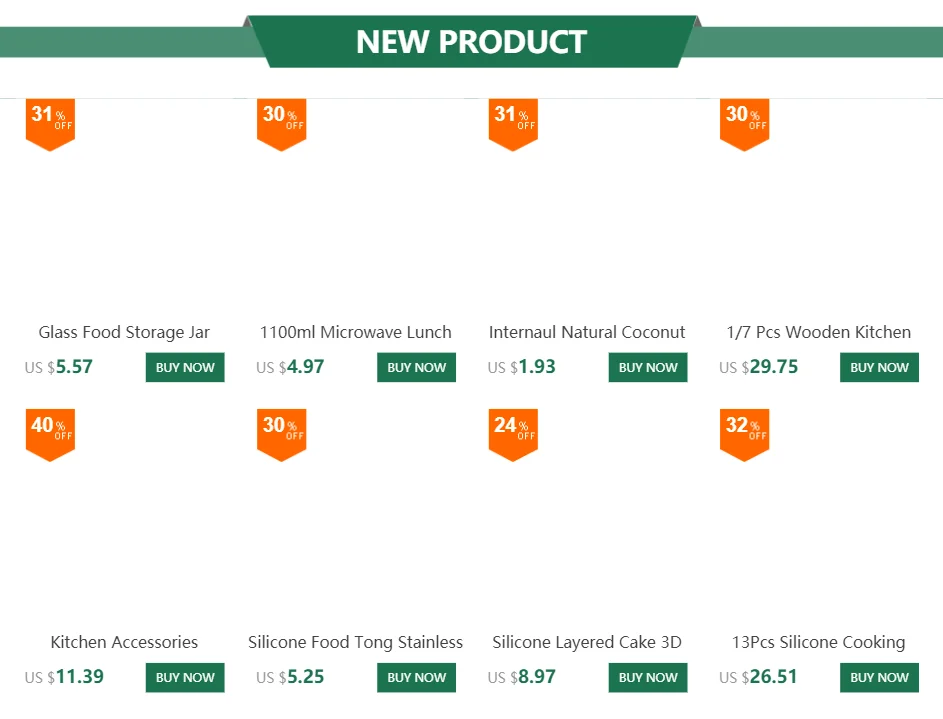This screenshot has height=719, width=943.
Task: Click the 30% off badge above 1100ml Microwave Lunch
Action: click(x=281, y=122)
